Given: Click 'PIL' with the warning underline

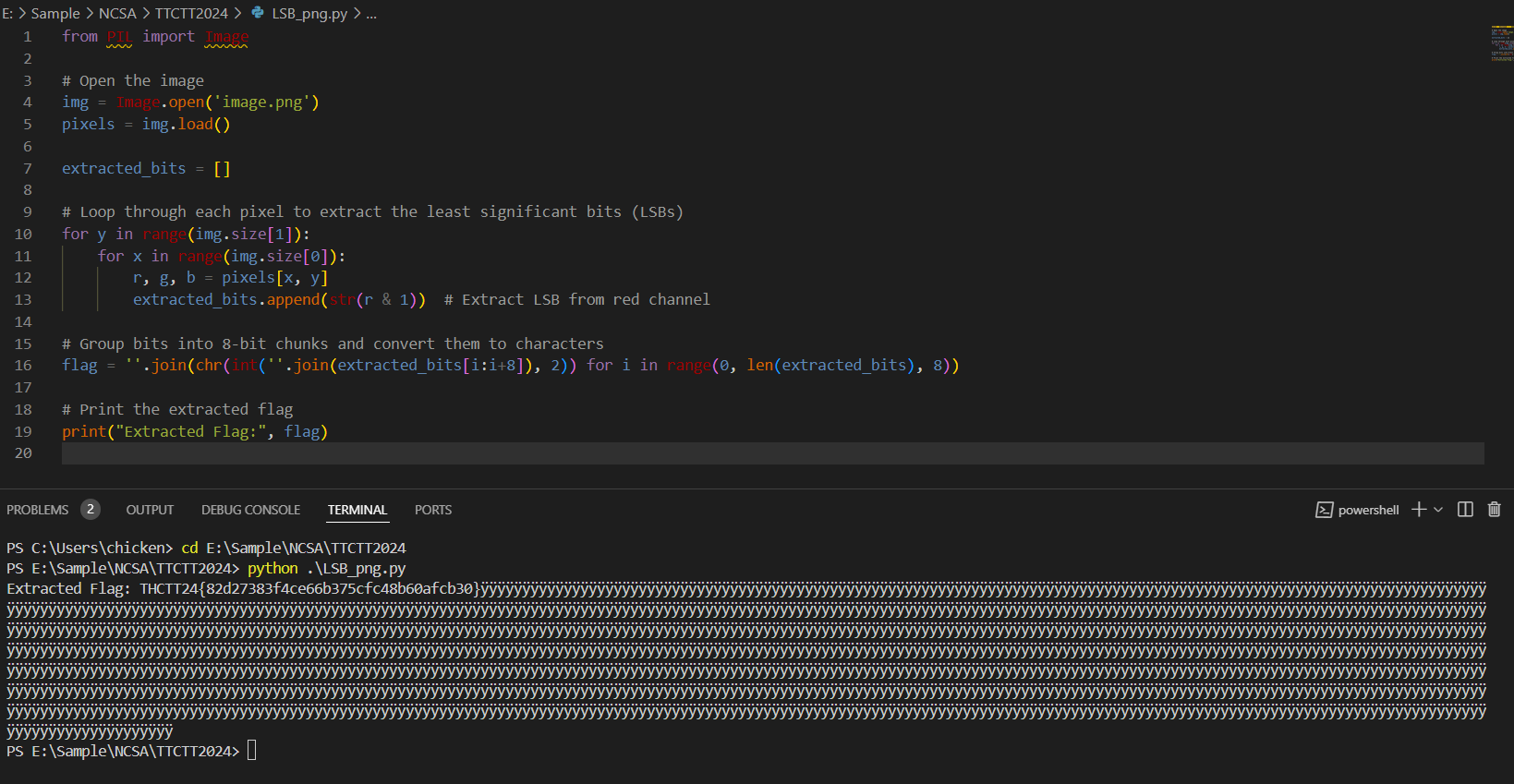Looking at the screenshot, I should [119, 36].
